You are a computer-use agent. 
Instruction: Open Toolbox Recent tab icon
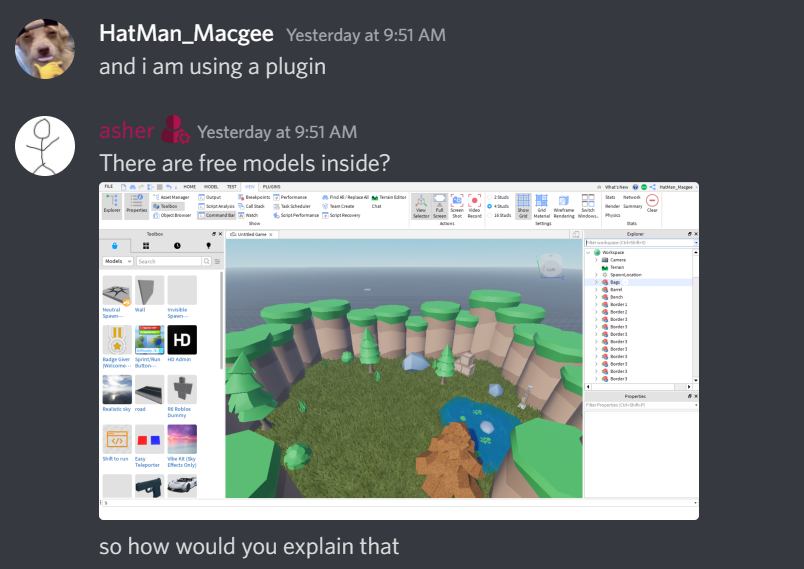coord(177,246)
